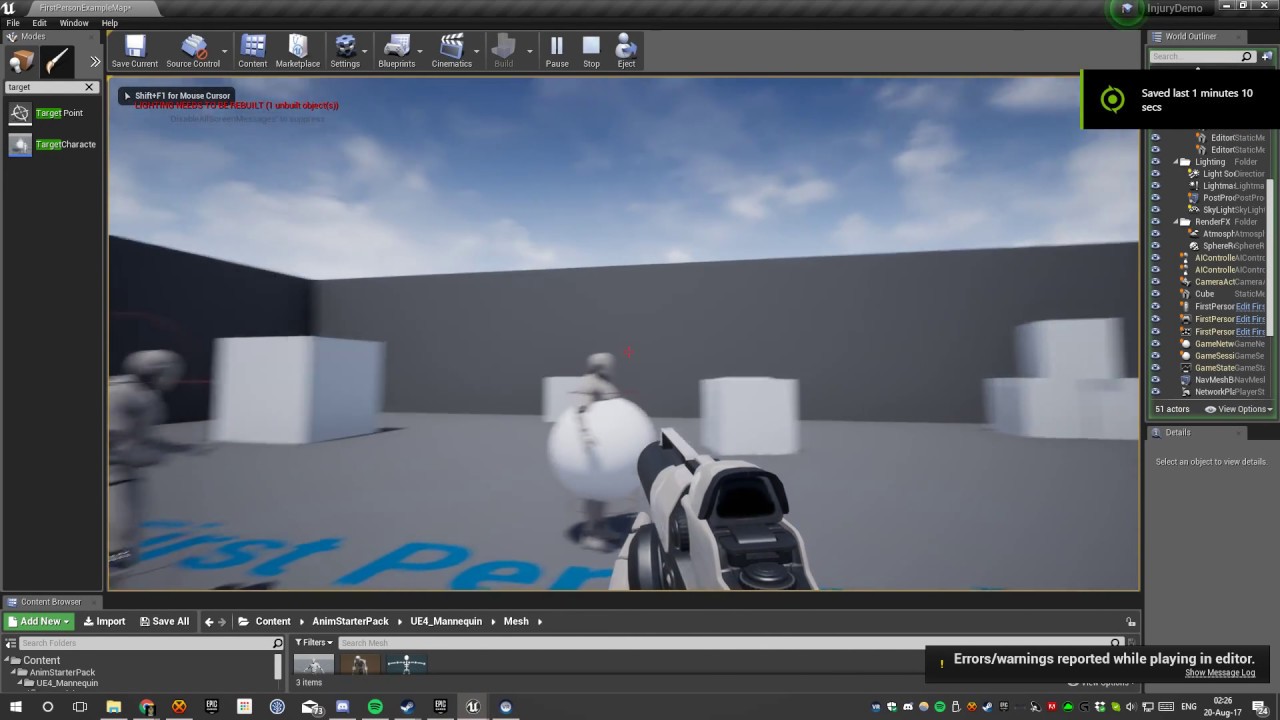Viewport: 1280px width, 720px height.
Task: Open Steam from the taskbar
Action: [407, 707]
